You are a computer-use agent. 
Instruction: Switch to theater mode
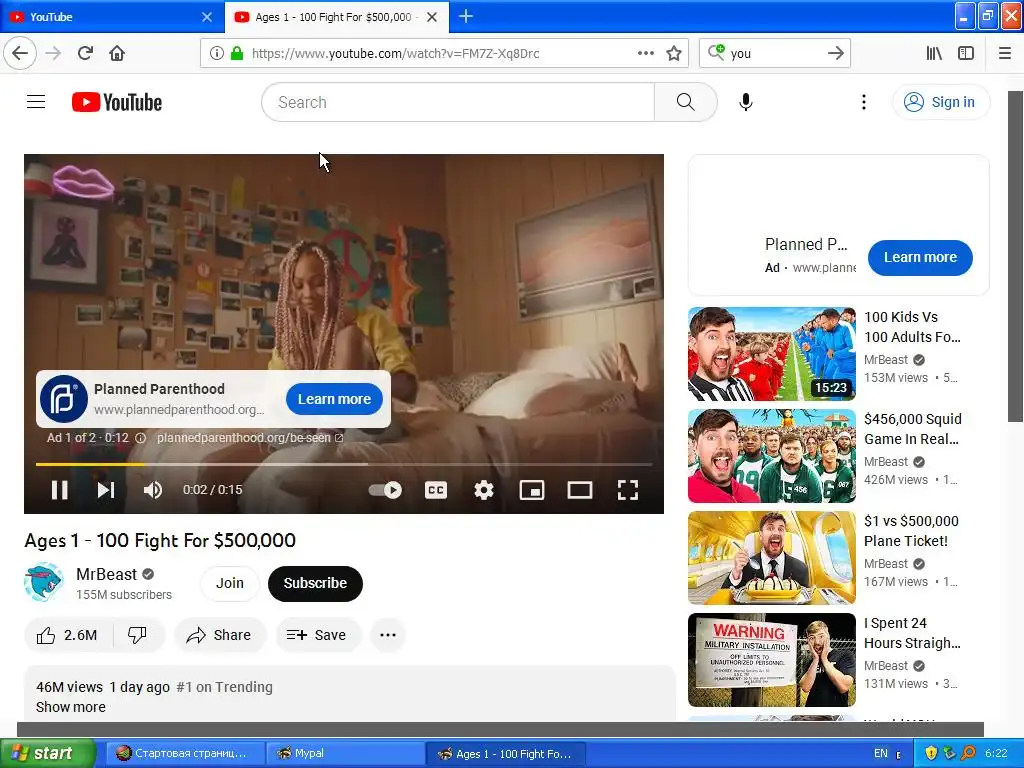pos(579,490)
